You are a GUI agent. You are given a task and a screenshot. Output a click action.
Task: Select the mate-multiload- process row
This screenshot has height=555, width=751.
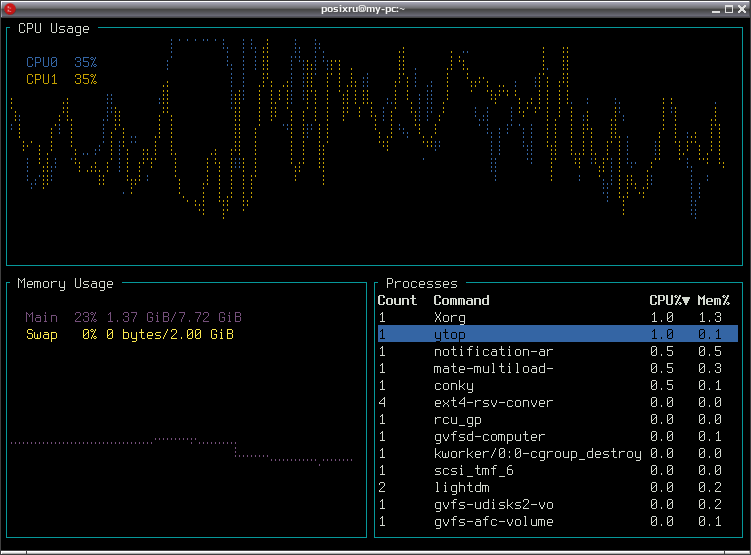(x=558, y=368)
